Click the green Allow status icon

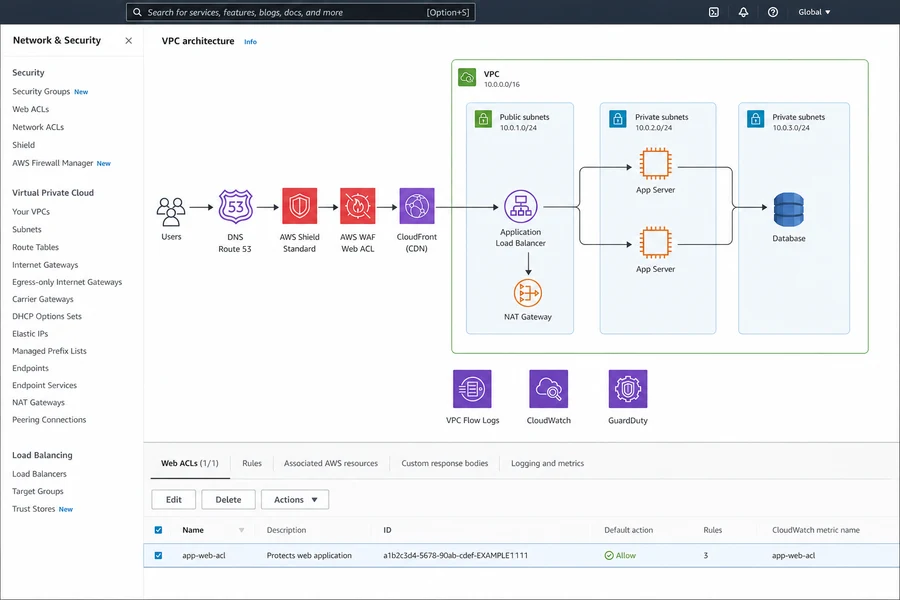pos(609,555)
